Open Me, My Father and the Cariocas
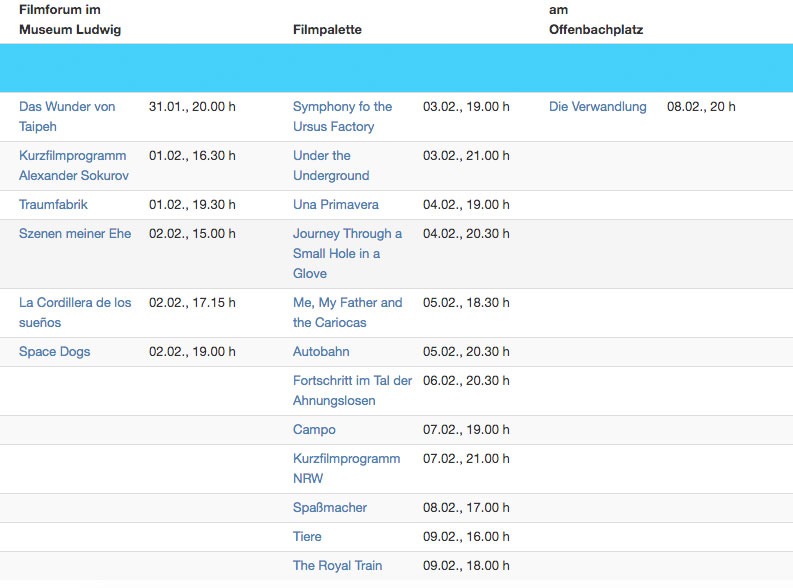The height and width of the screenshot is (588, 793). [347, 312]
